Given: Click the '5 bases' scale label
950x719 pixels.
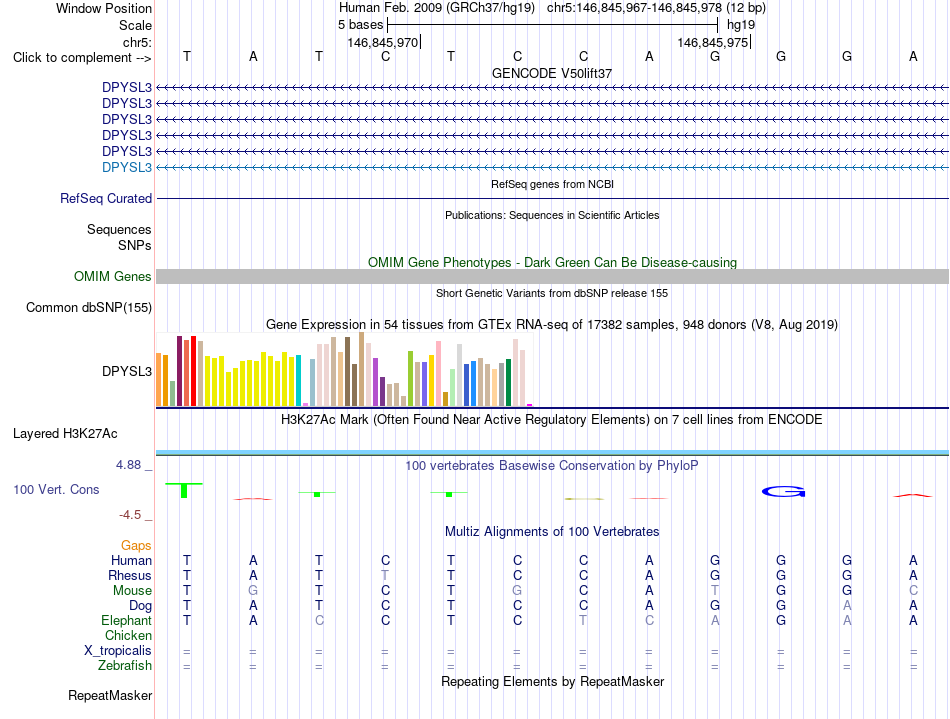Looking at the screenshot, I should tap(360, 25).
